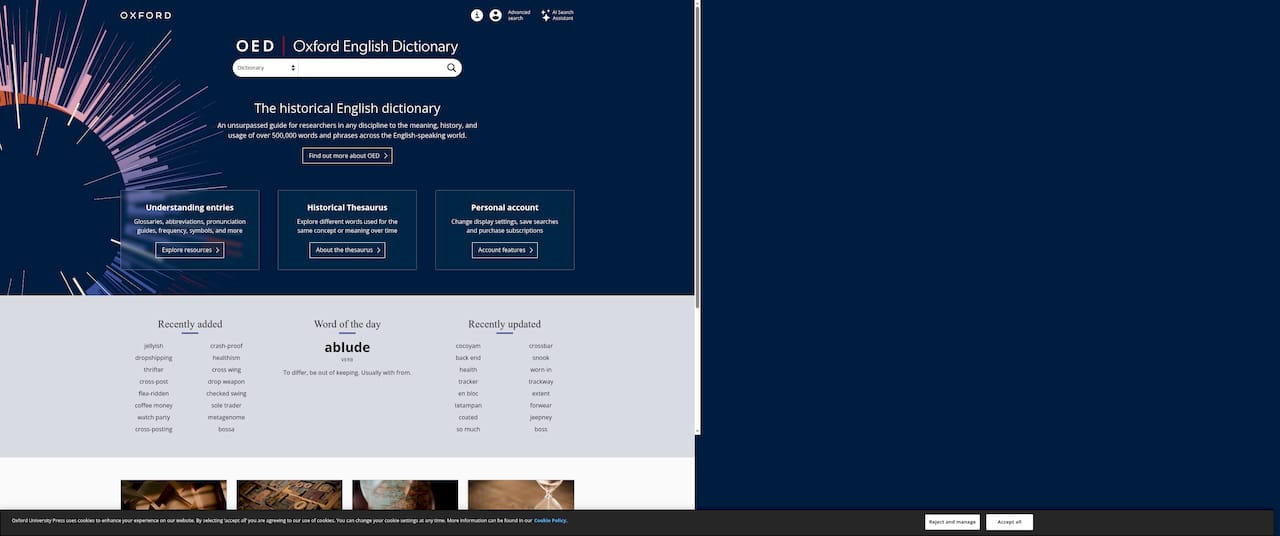Click Reject and manage cookies button
The width and height of the screenshot is (1280, 536).
point(952,522)
